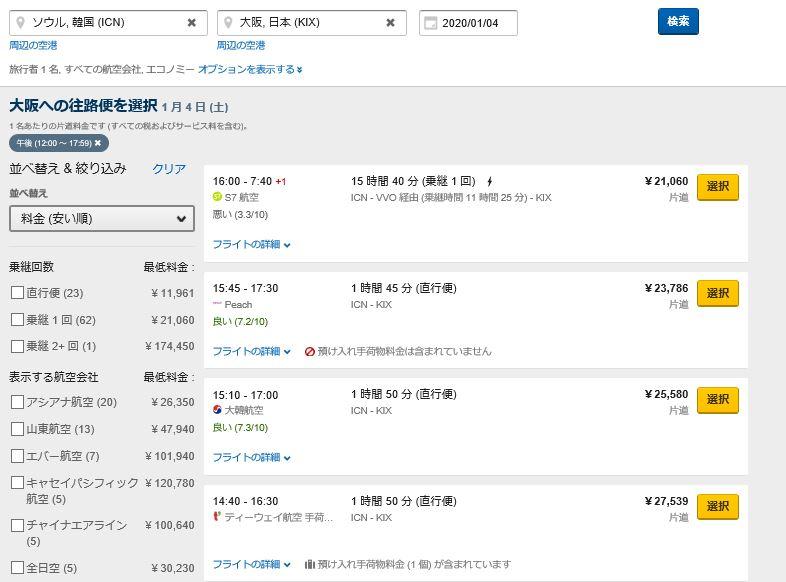786x582 pixels.
Task: Click クリア to reset filters
Action: click(169, 169)
